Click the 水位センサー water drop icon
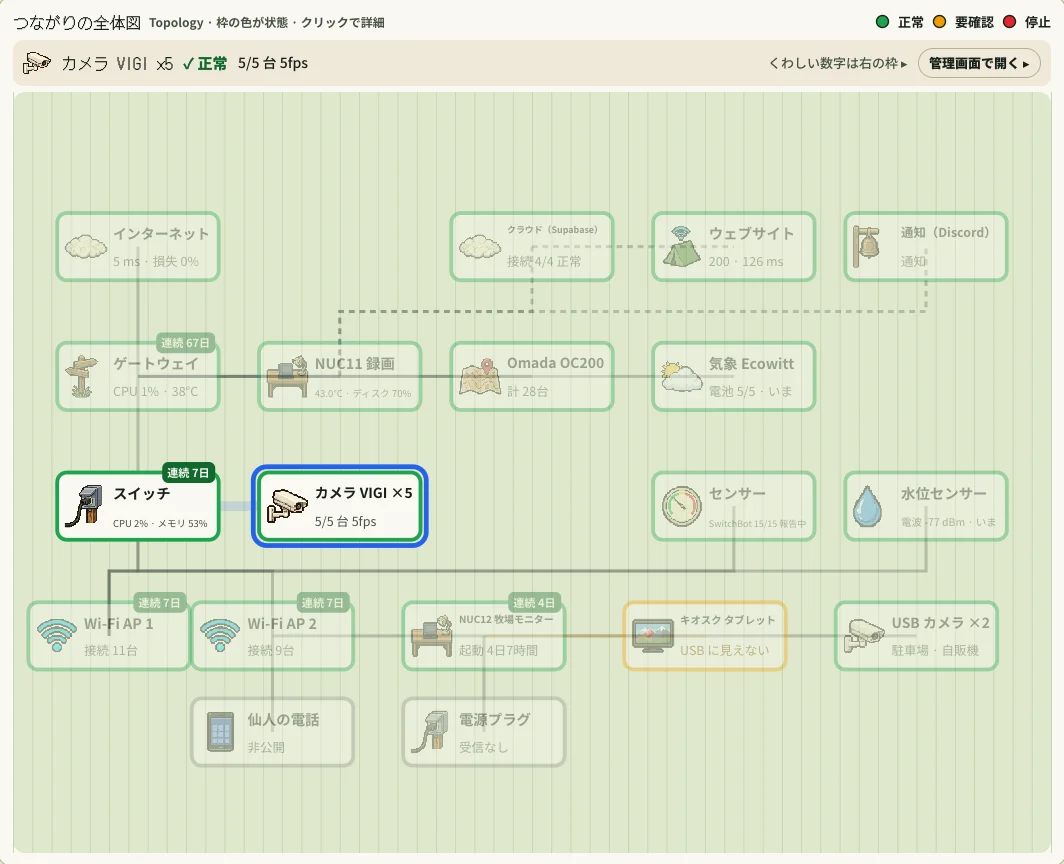 (867, 506)
